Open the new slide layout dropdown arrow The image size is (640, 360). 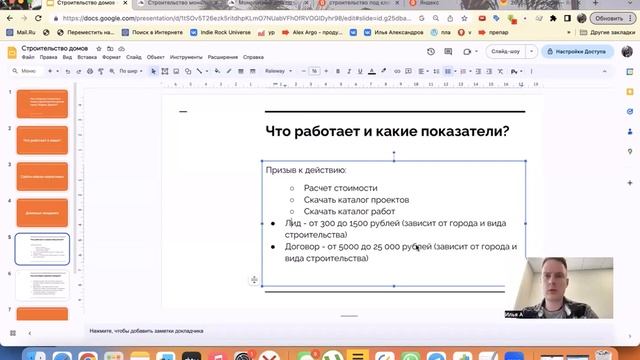(x=58, y=71)
